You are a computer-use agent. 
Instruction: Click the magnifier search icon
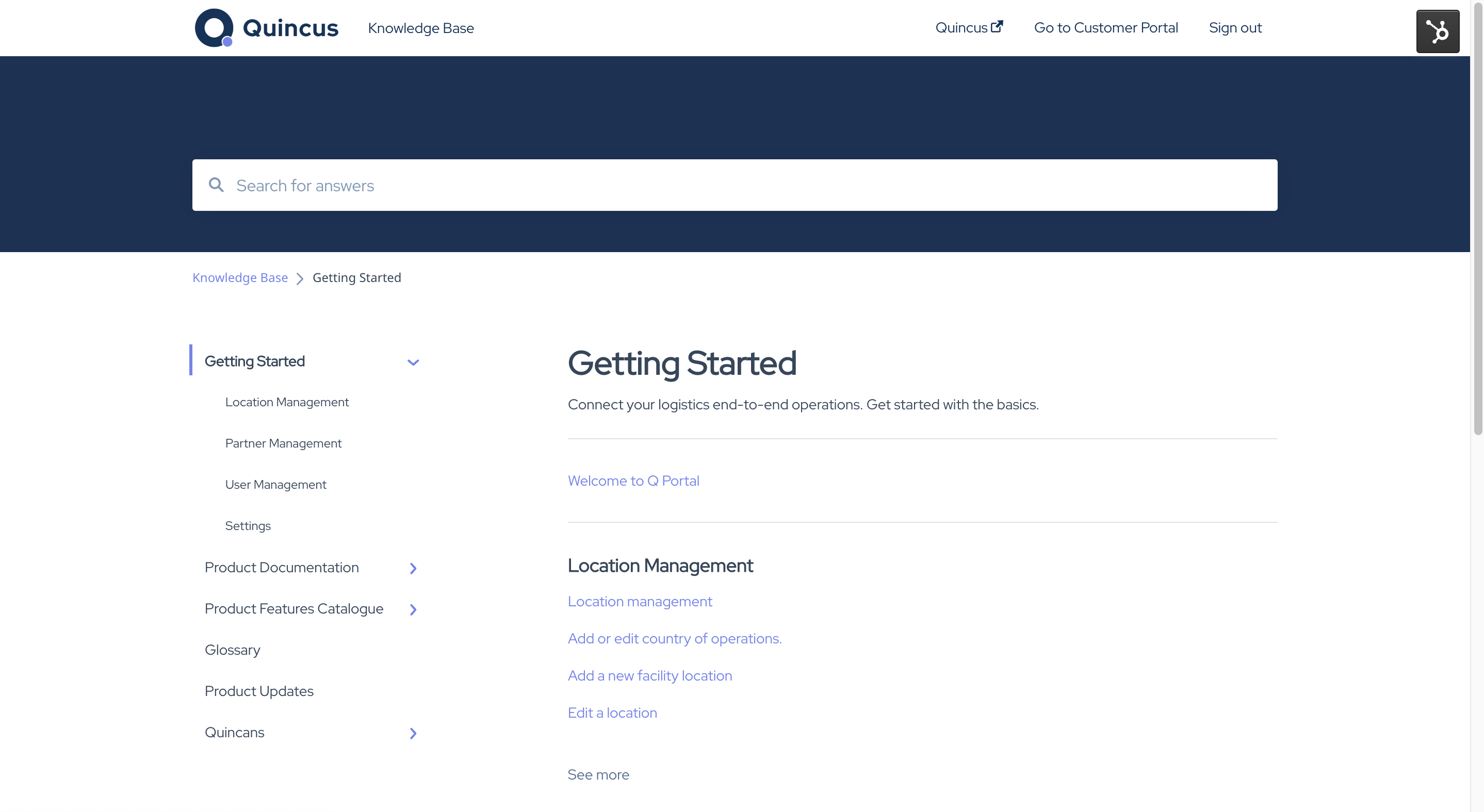[x=216, y=185]
